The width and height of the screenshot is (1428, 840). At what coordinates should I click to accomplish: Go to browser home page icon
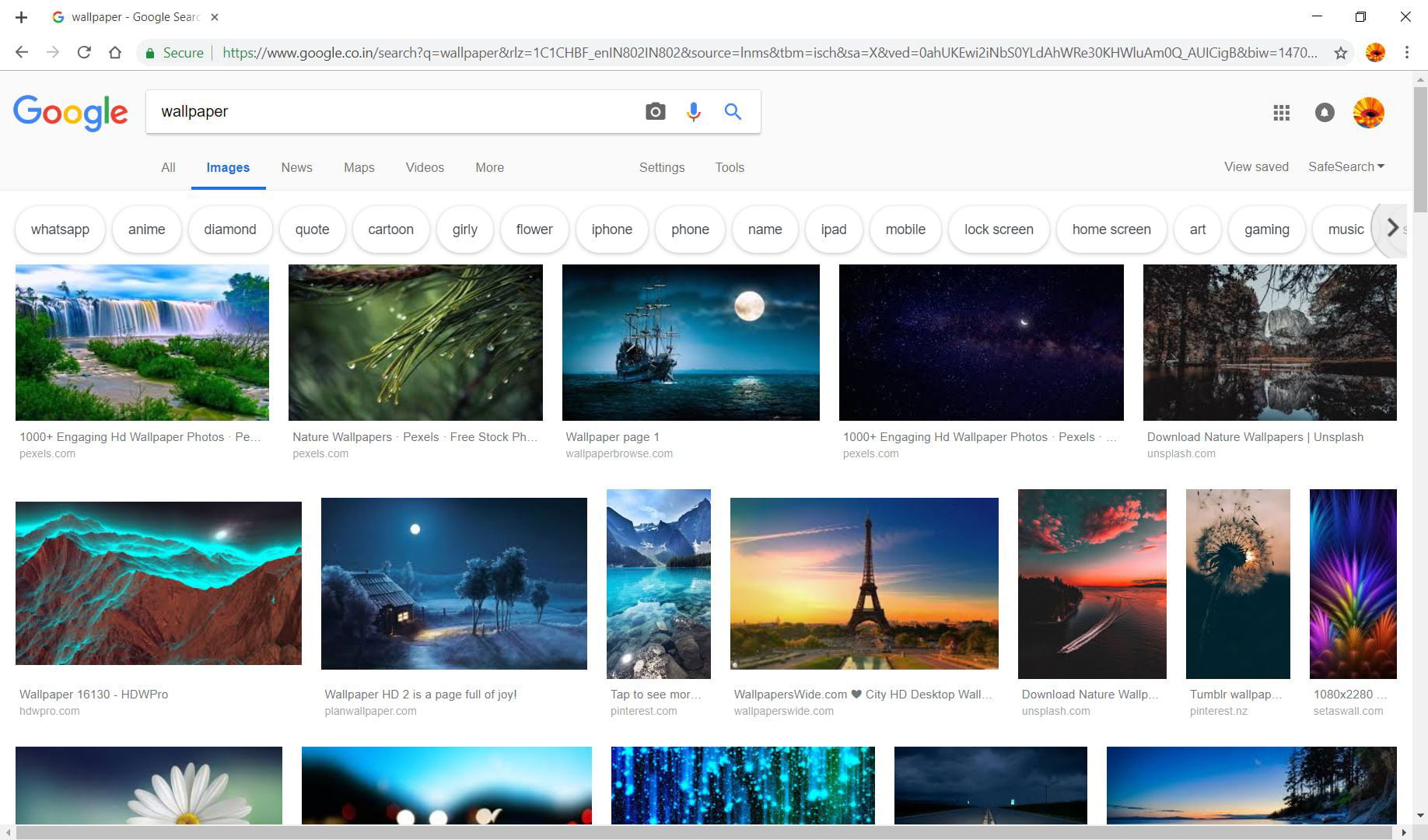click(115, 53)
